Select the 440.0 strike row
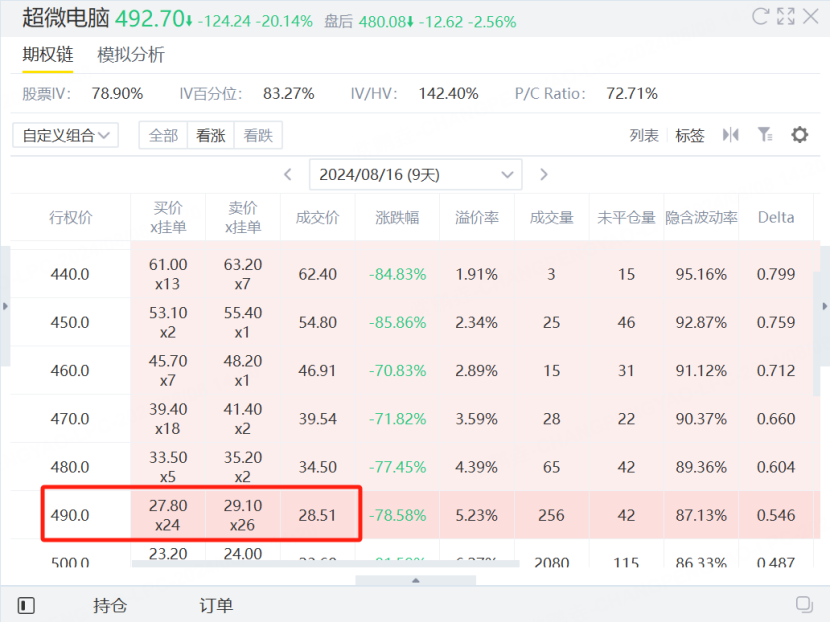Viewport: 830px width, 623px height. point(416,274)
